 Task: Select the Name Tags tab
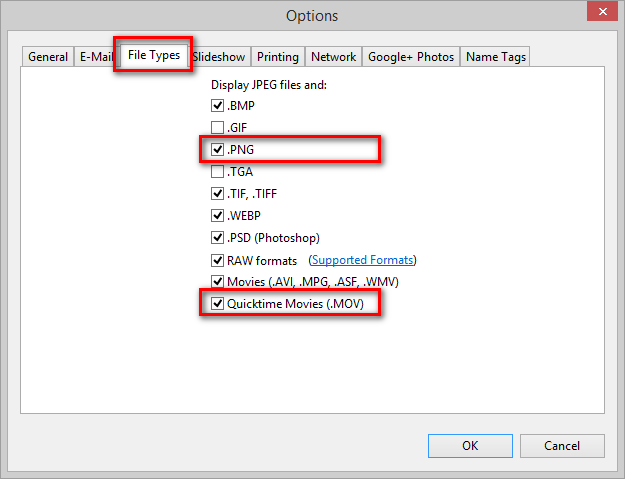pyautogui.click(x=496, y=57)
